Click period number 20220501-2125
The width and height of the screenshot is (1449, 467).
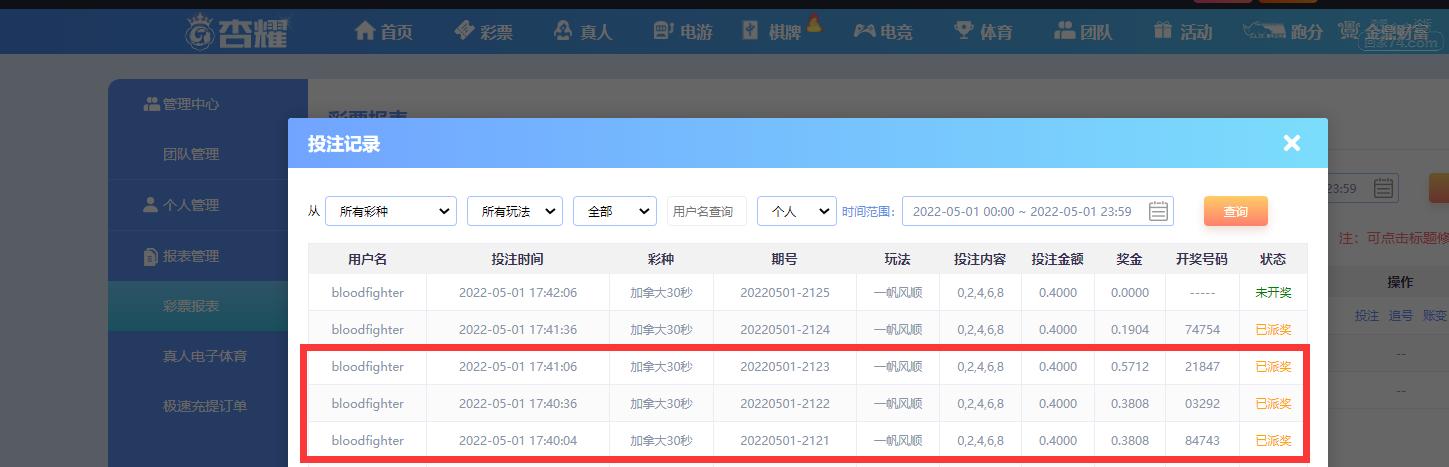(x=785, y=293)
